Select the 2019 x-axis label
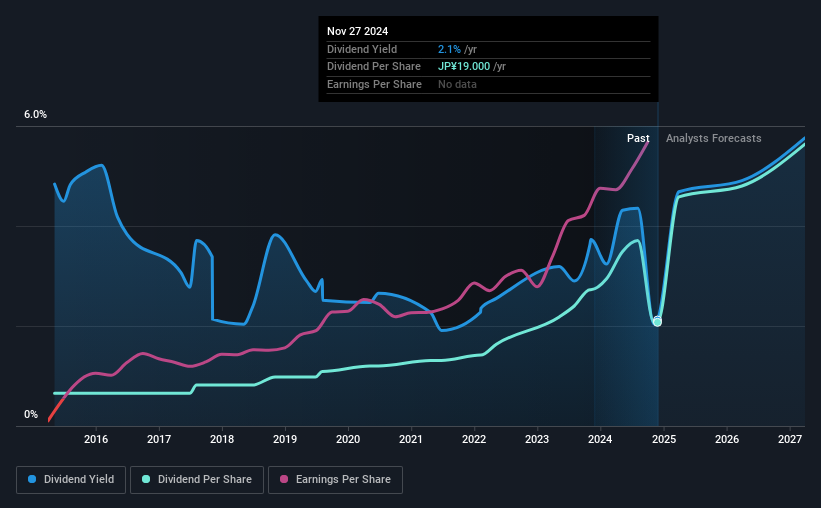Image resolution: width=821 pixels, height=508 pixels. [x=285, y=439]
